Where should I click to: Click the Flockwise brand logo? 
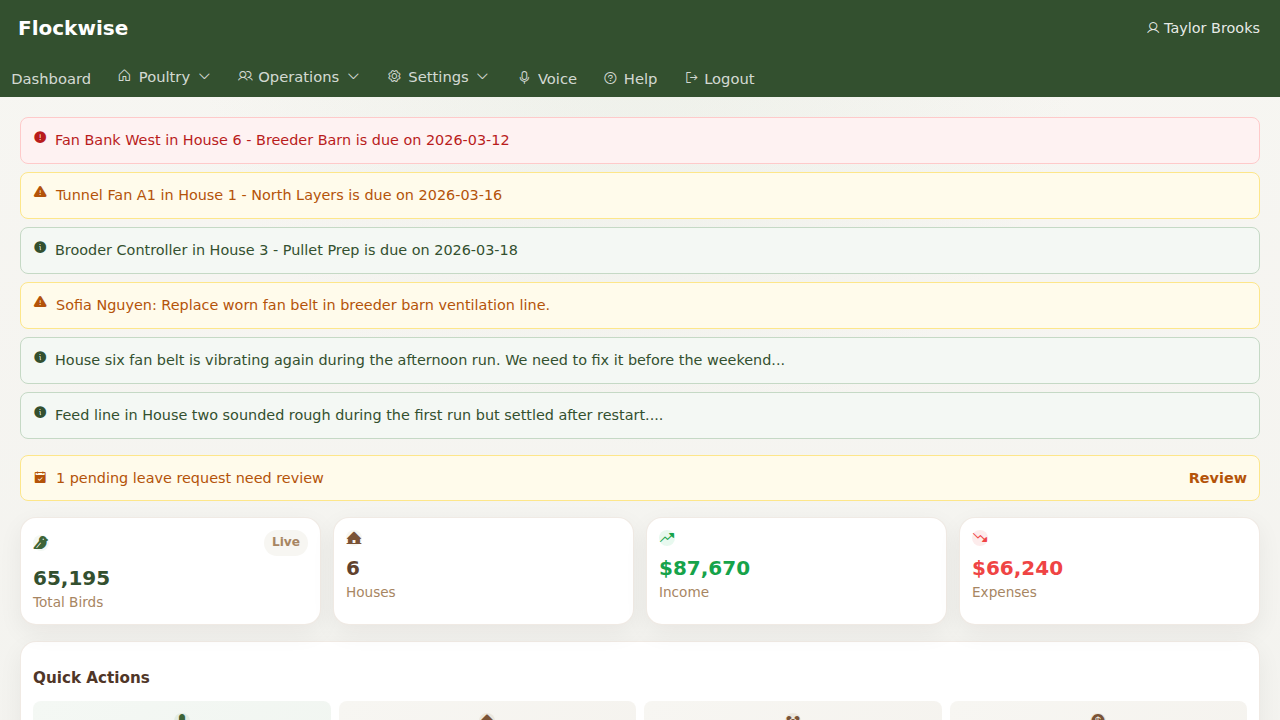(x=73, y=28)
